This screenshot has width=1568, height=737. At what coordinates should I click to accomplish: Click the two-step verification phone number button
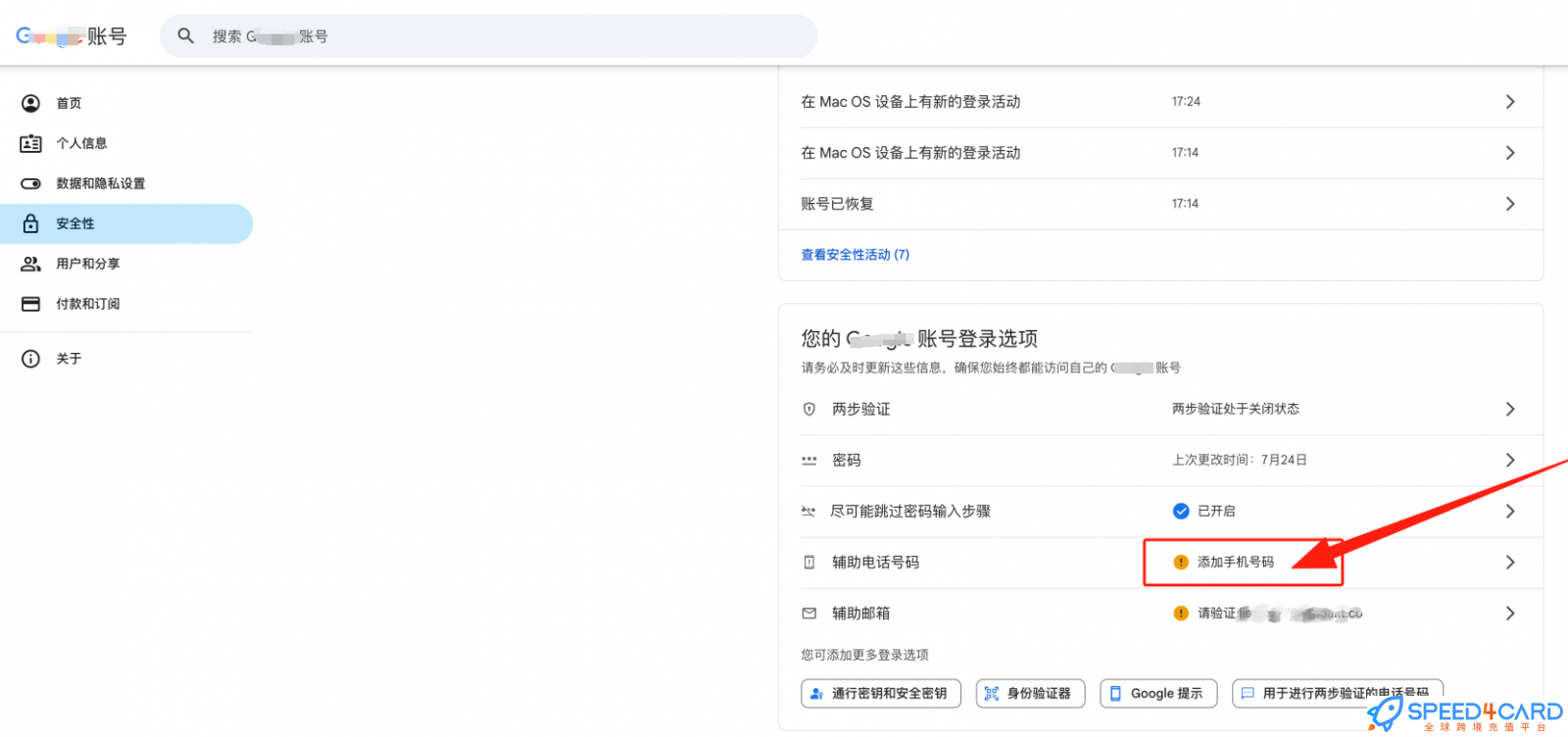coord(1338,693)
